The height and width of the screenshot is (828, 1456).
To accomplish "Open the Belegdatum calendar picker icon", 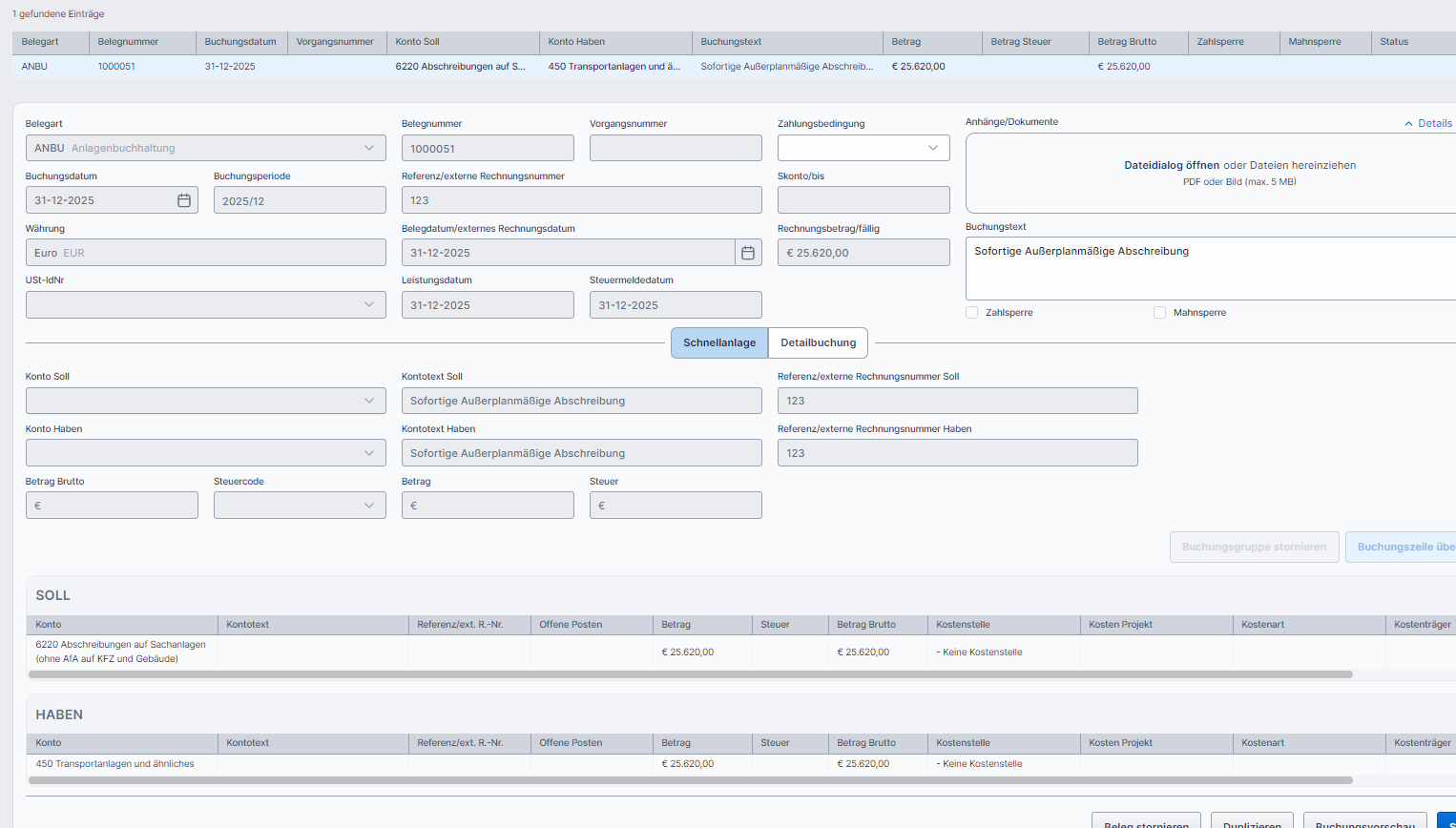I will [748, 253].
